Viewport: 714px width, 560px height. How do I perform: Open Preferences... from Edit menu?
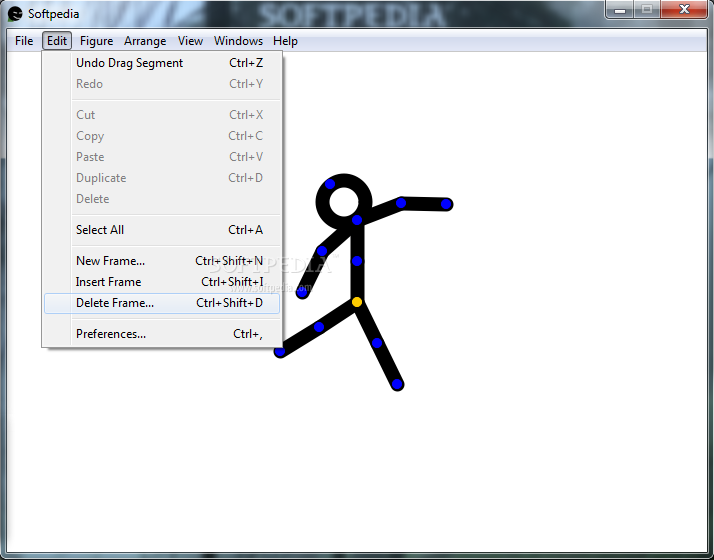[x=162, y=334]
